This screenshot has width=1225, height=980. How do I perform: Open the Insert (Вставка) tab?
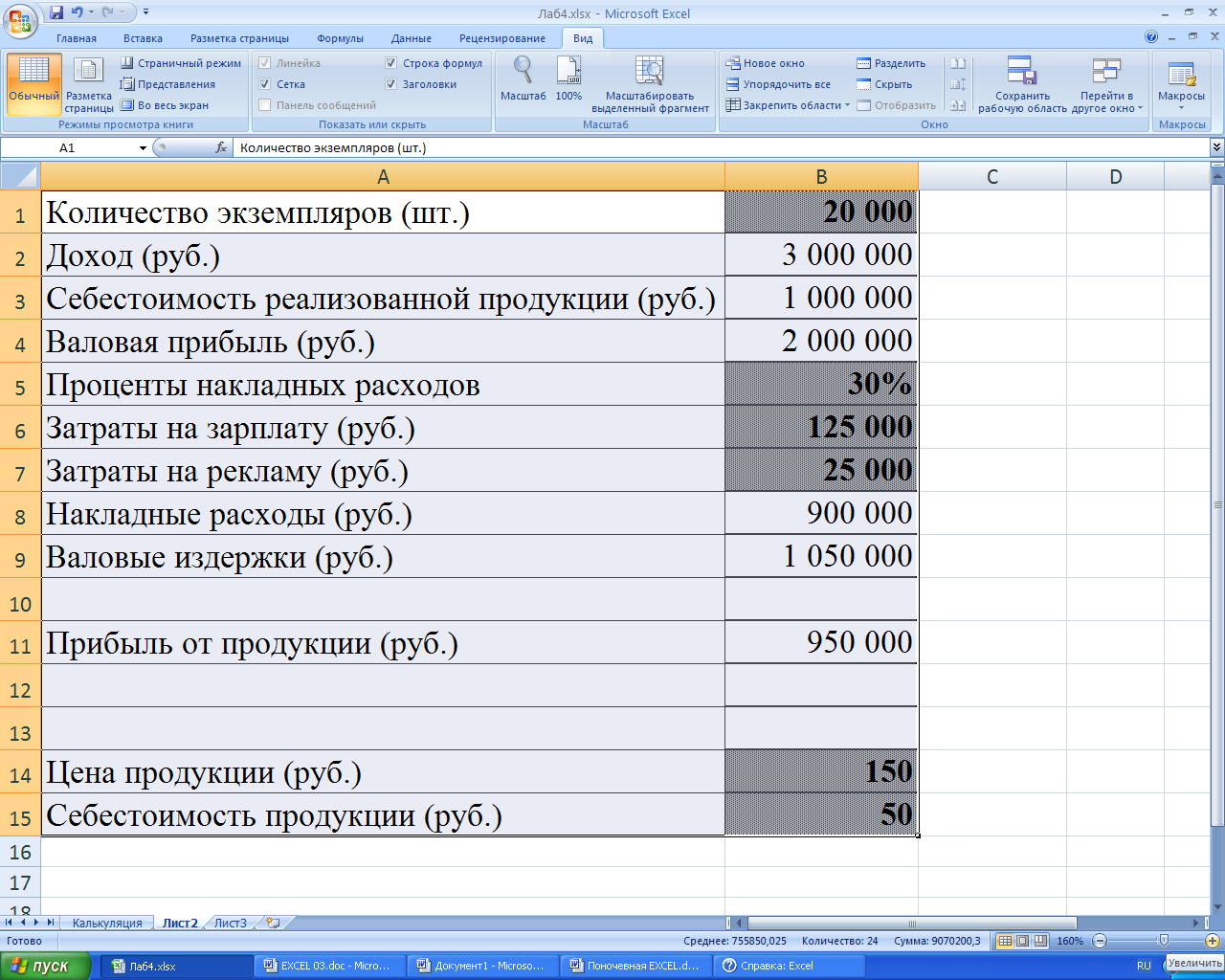143,38
